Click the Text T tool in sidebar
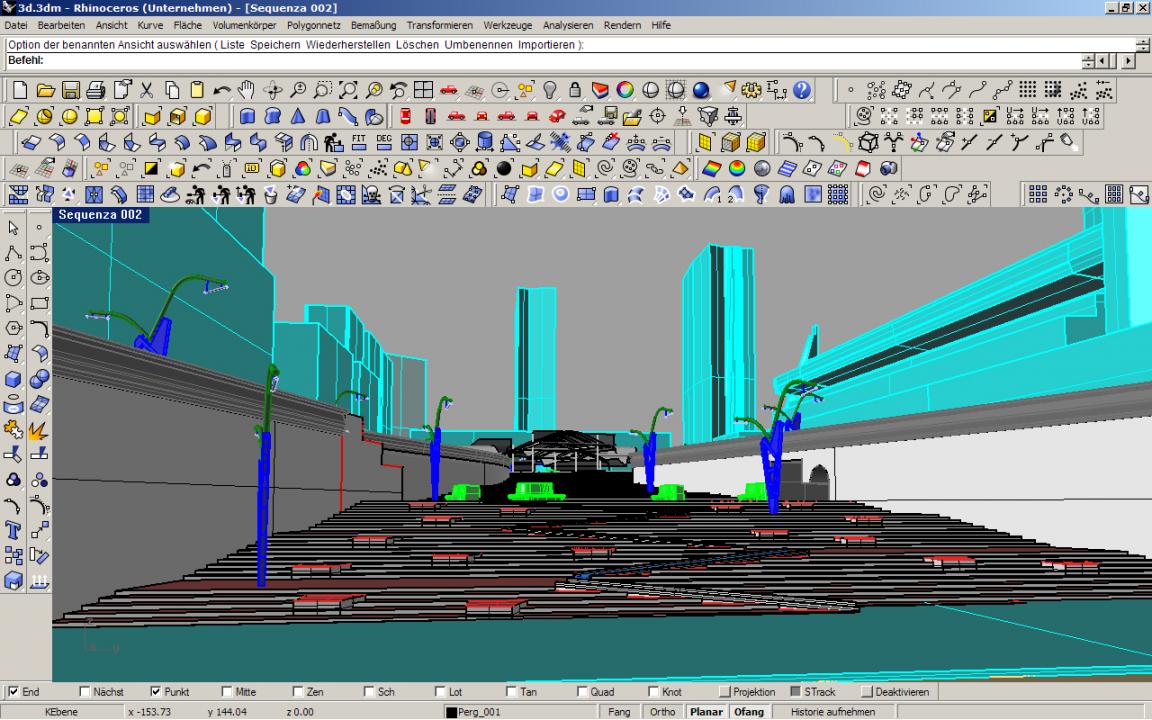Image resolution: width=1152 pixels, height=720 pixels. pyautogui.click(x=13, y=530)
